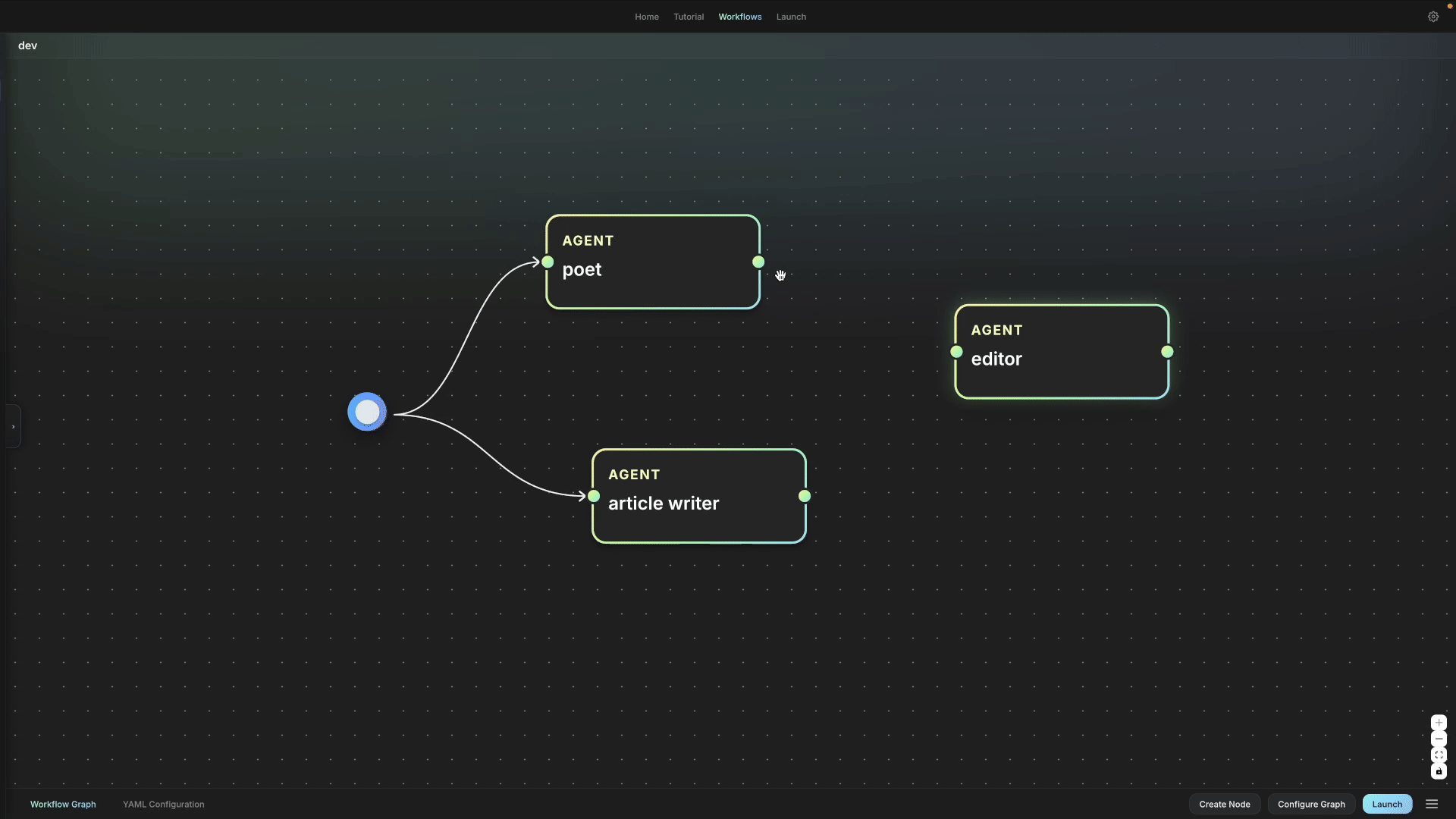Toggle the canvas lock icon
Image resolution: width=1456 pixels, height=819 pixels.
[x=1439, y=771]
